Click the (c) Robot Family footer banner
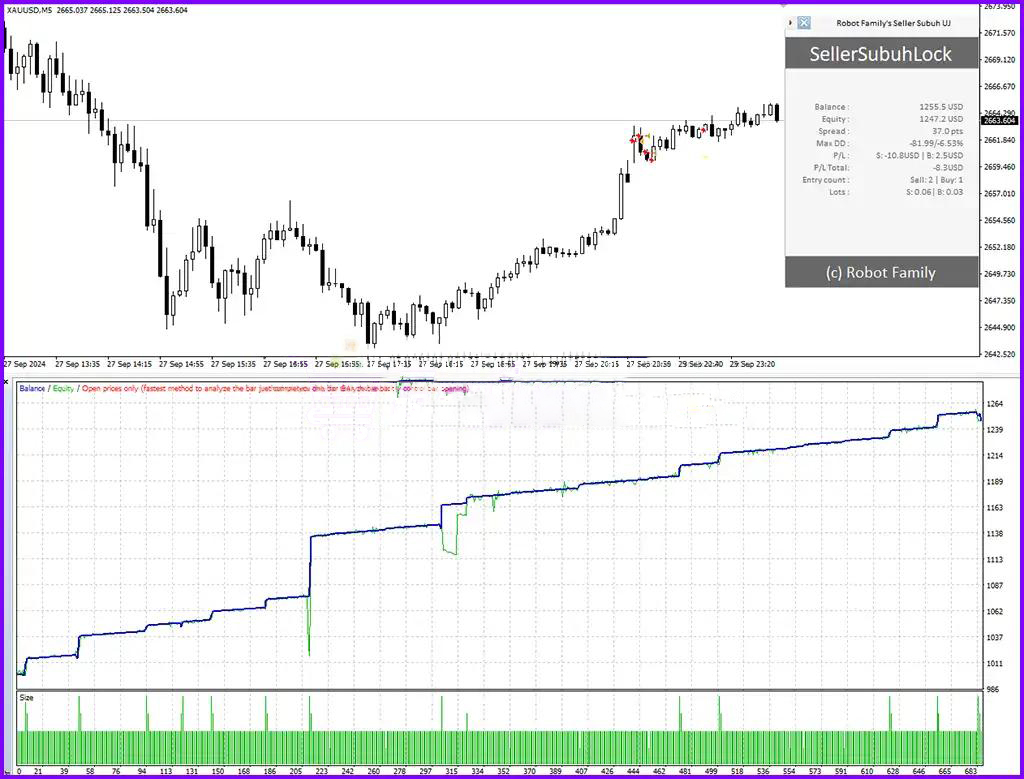Screen dimensions: 1024x779 click(880, 272)
